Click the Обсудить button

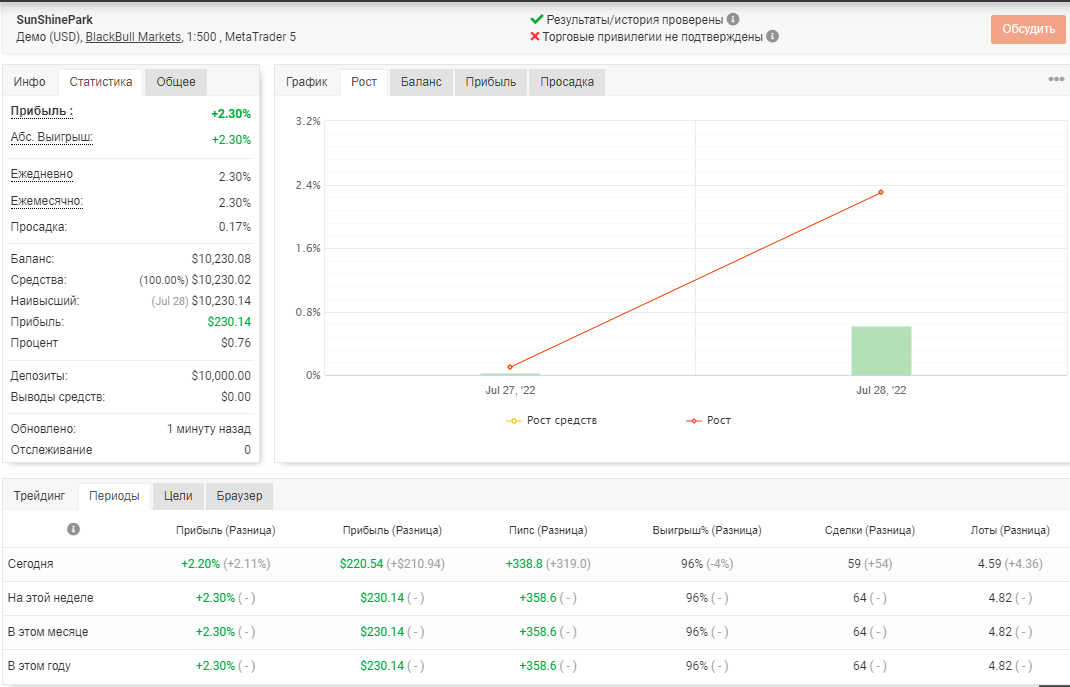[x=1028, y=29]
